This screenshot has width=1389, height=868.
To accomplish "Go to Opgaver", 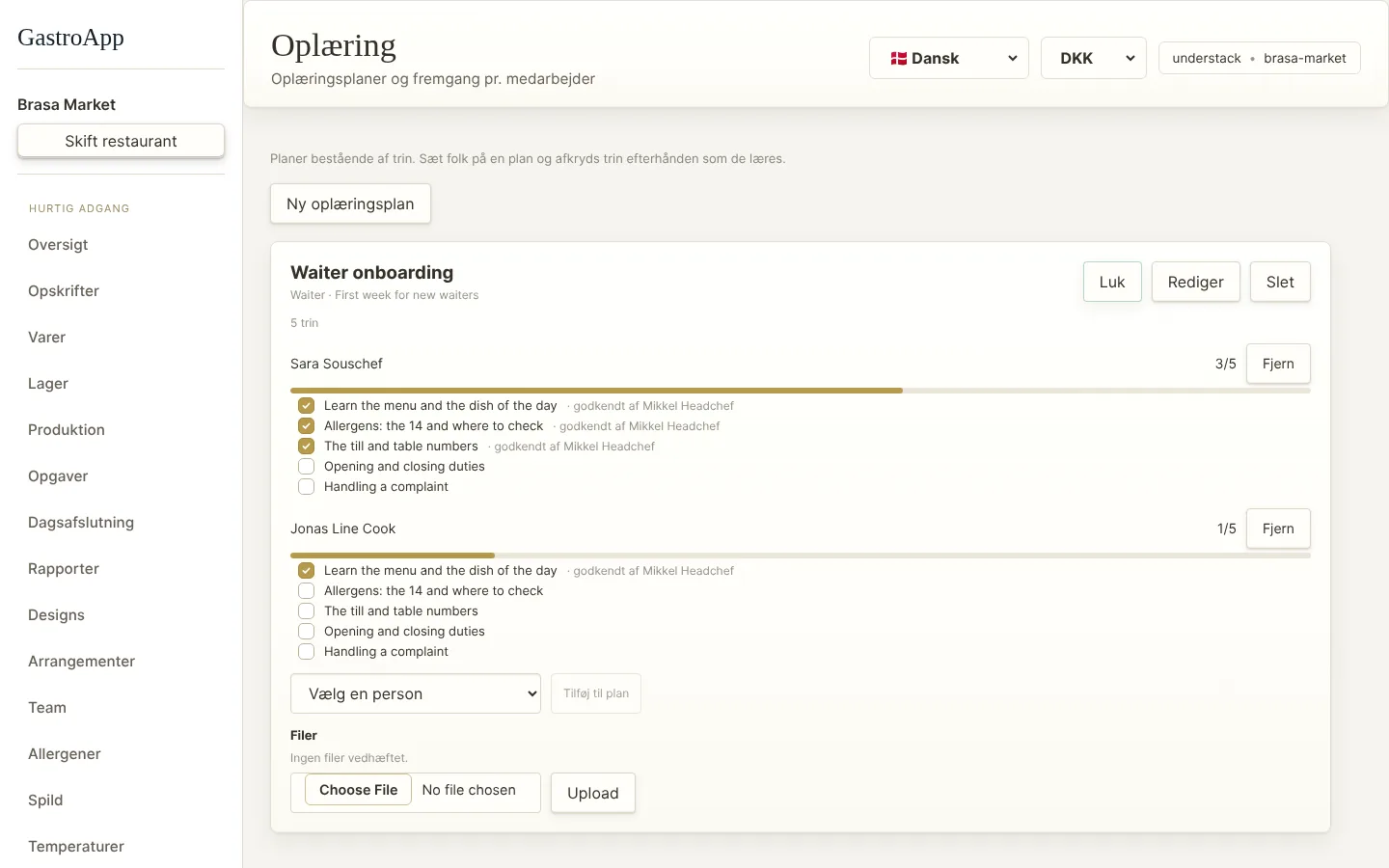I will click(58, 476).
